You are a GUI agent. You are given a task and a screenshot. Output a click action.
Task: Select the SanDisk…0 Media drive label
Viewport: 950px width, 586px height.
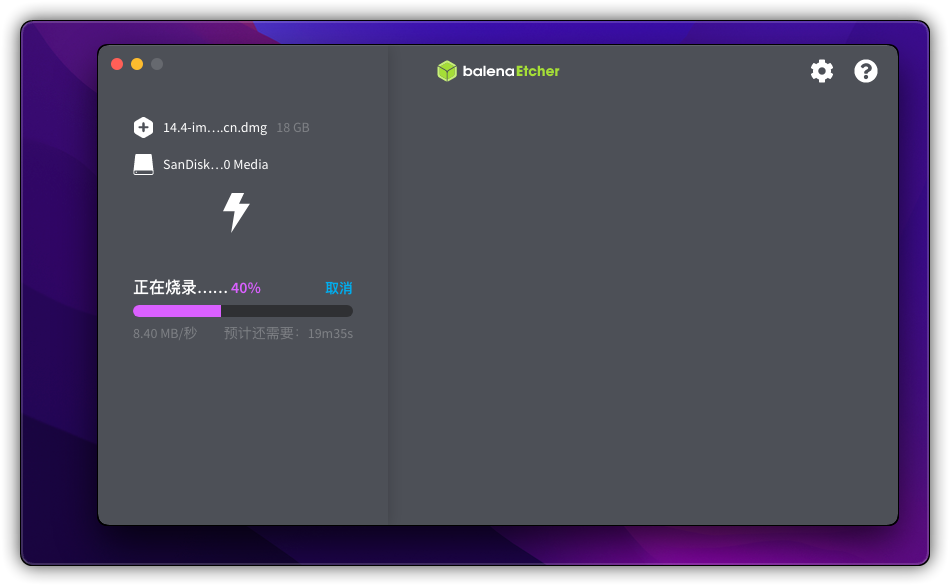tap(215, 164)
